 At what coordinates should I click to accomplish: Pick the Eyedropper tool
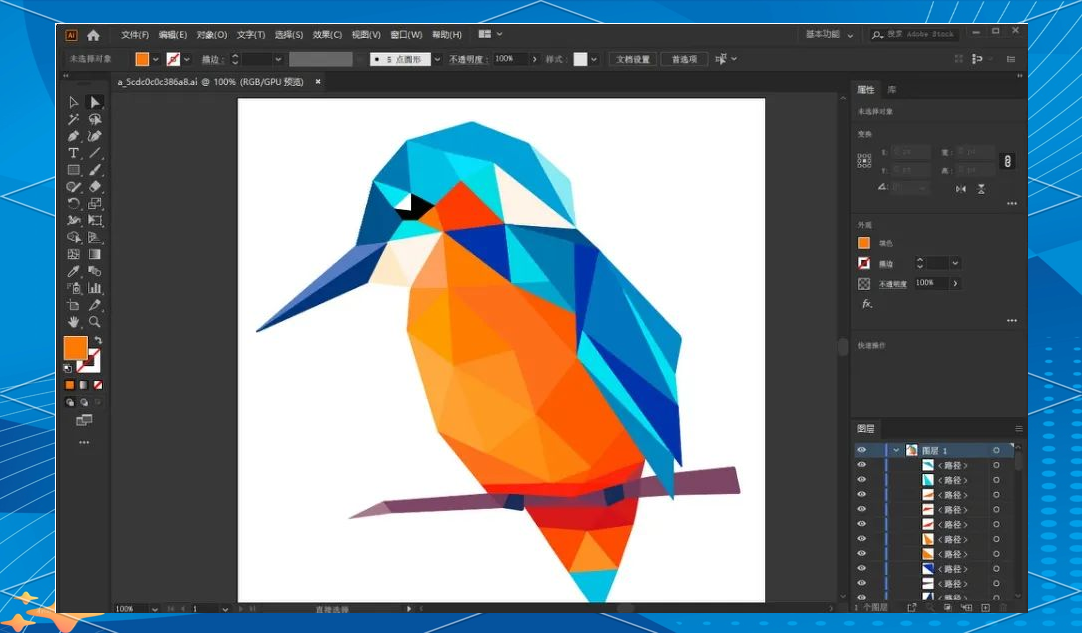coord(73,271)
